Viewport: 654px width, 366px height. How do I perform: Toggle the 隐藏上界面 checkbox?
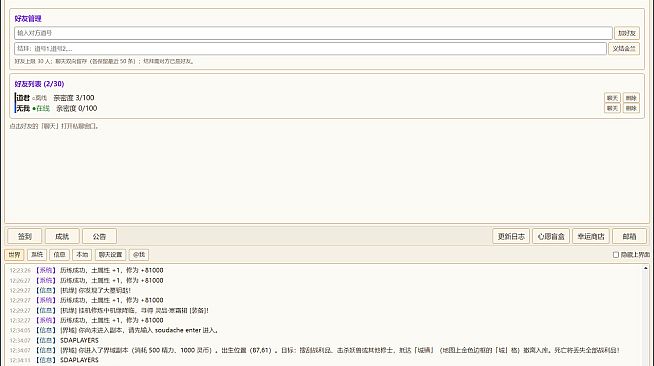pos(616,255)
